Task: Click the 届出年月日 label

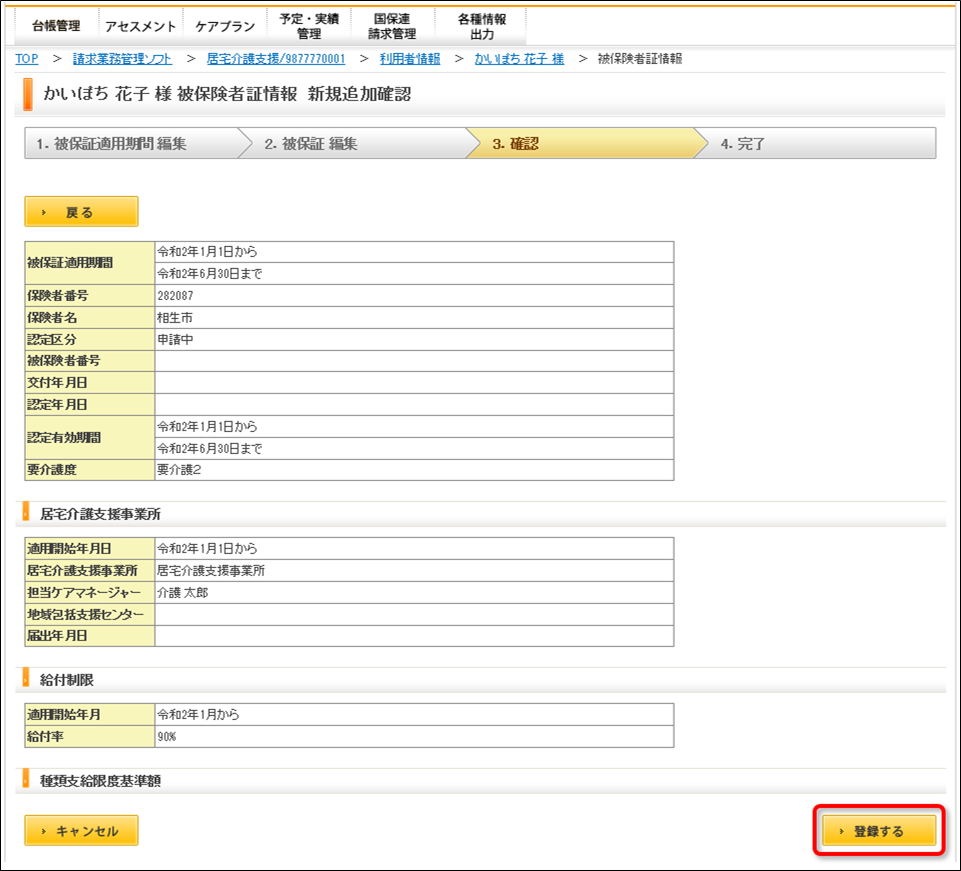Action: click(89, 636)
